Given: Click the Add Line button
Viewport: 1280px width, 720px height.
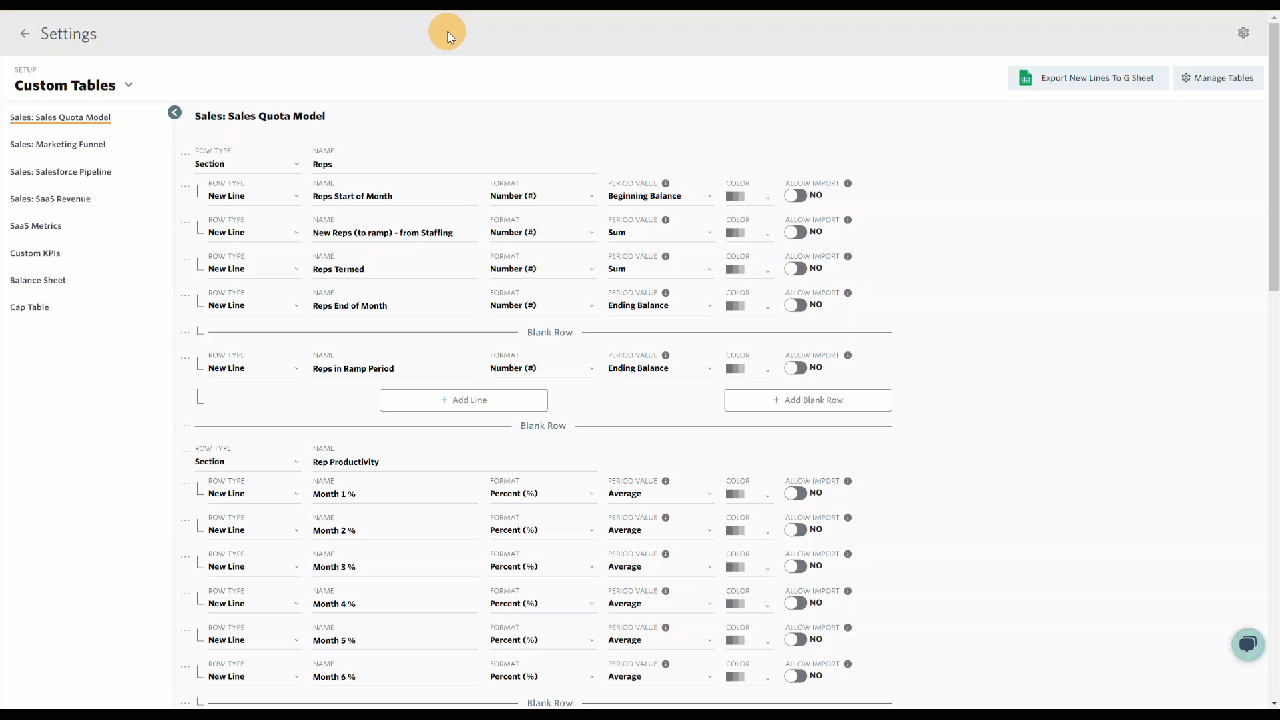Looking at the screenshot, I should tap(464, 400).
